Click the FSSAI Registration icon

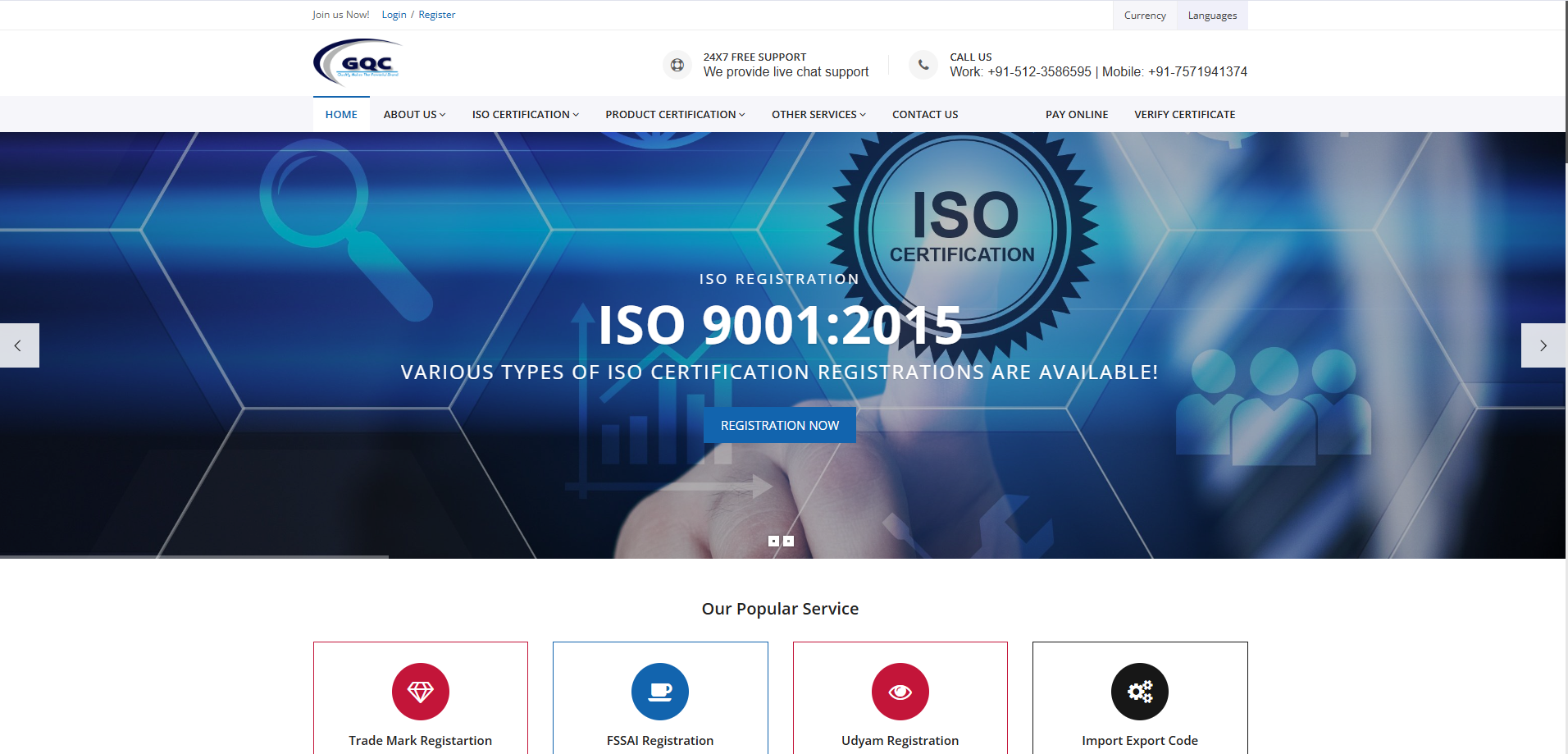pyautogui.click(x=660, y=691)
